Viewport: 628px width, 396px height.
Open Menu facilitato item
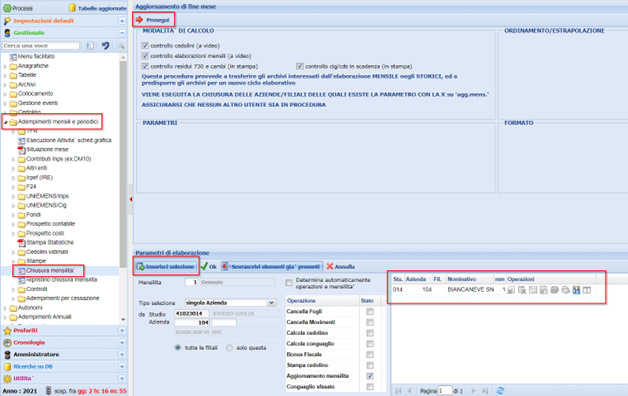36,56
